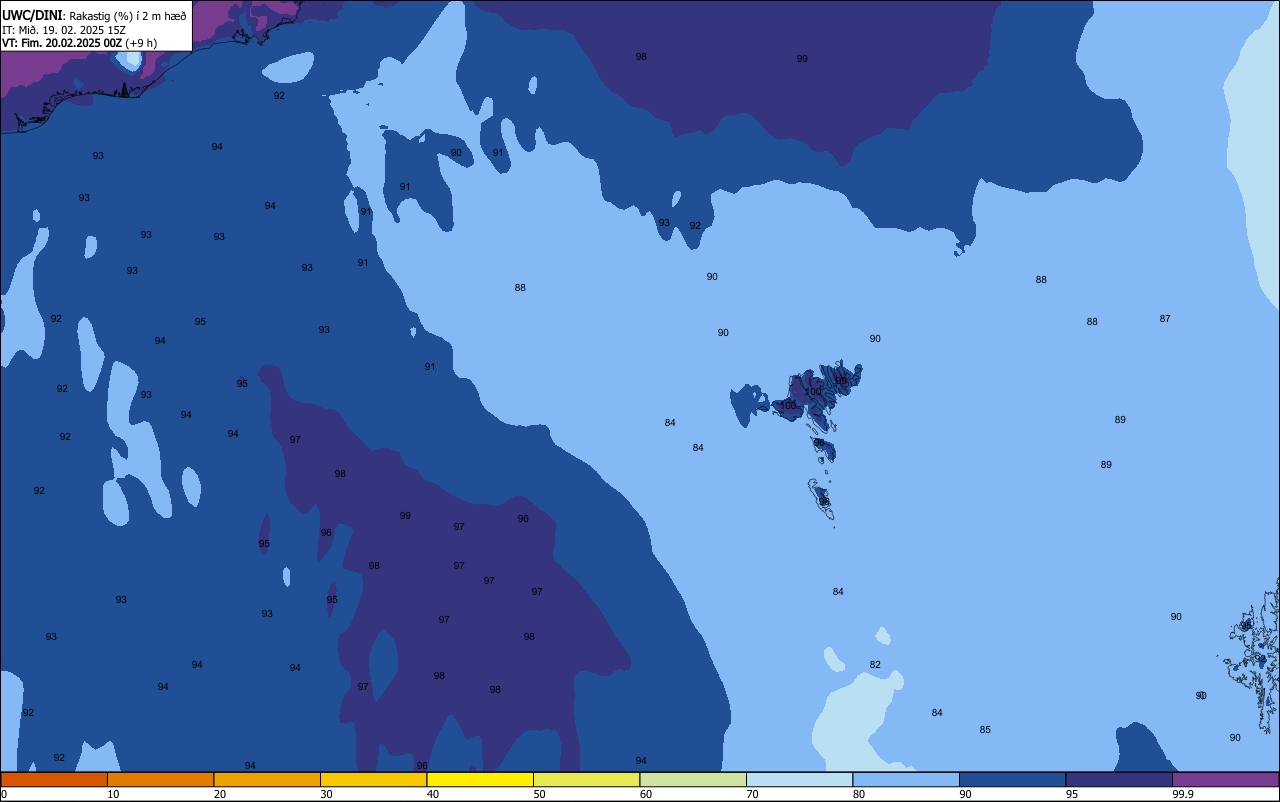Click the legend tick label '50'
This screenshot has width=1280, height=802.
pyautogui.click(x=539, y=794)
